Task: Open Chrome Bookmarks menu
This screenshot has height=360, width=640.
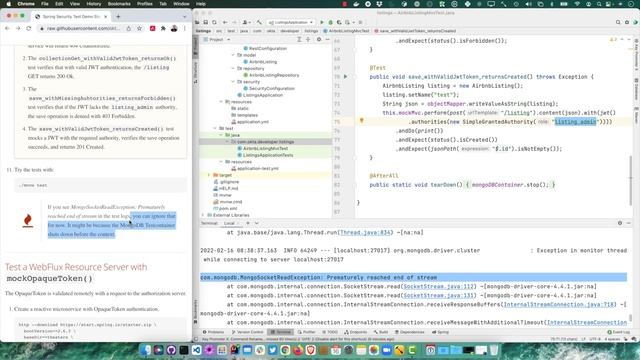Action: tap(119, 4)
